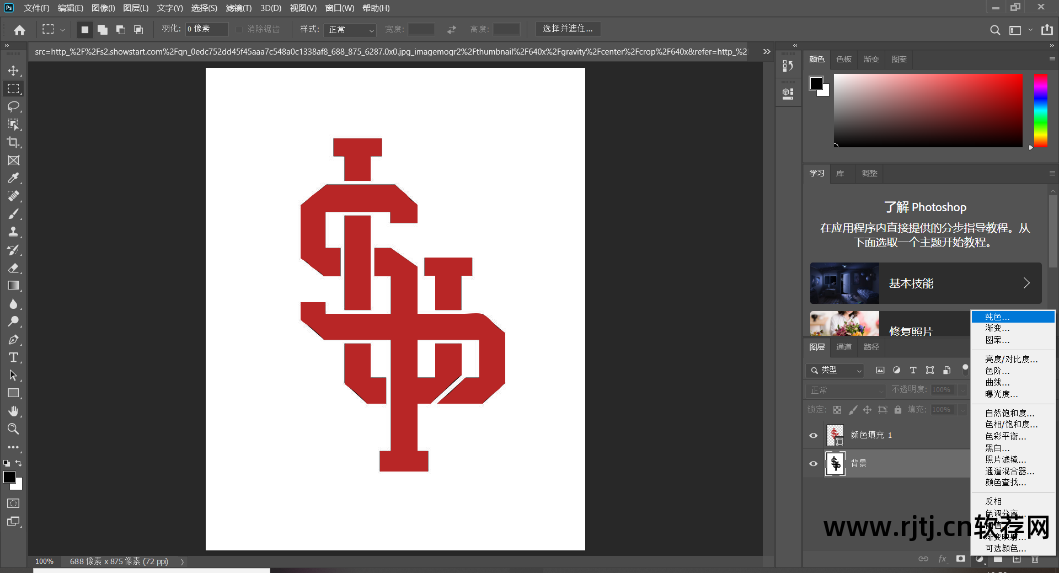The height and width of the screenshot is (573, 1059).
Task: Click the link layers icon
Action: pyautogui.click(x=923, y=559)
